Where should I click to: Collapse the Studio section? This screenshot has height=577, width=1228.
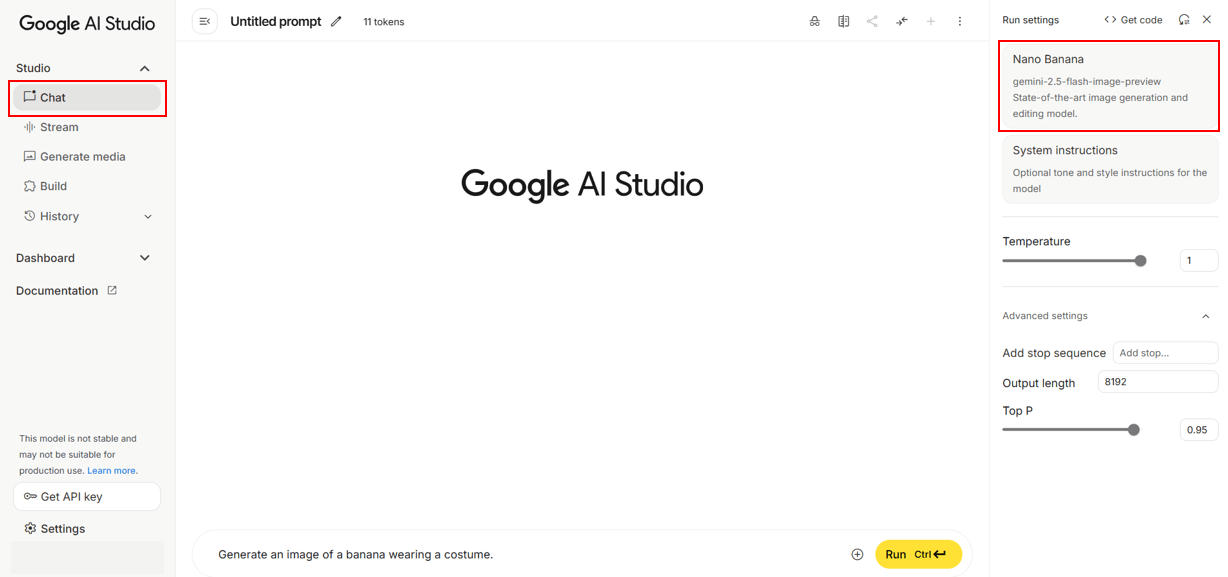coord(145,68)
